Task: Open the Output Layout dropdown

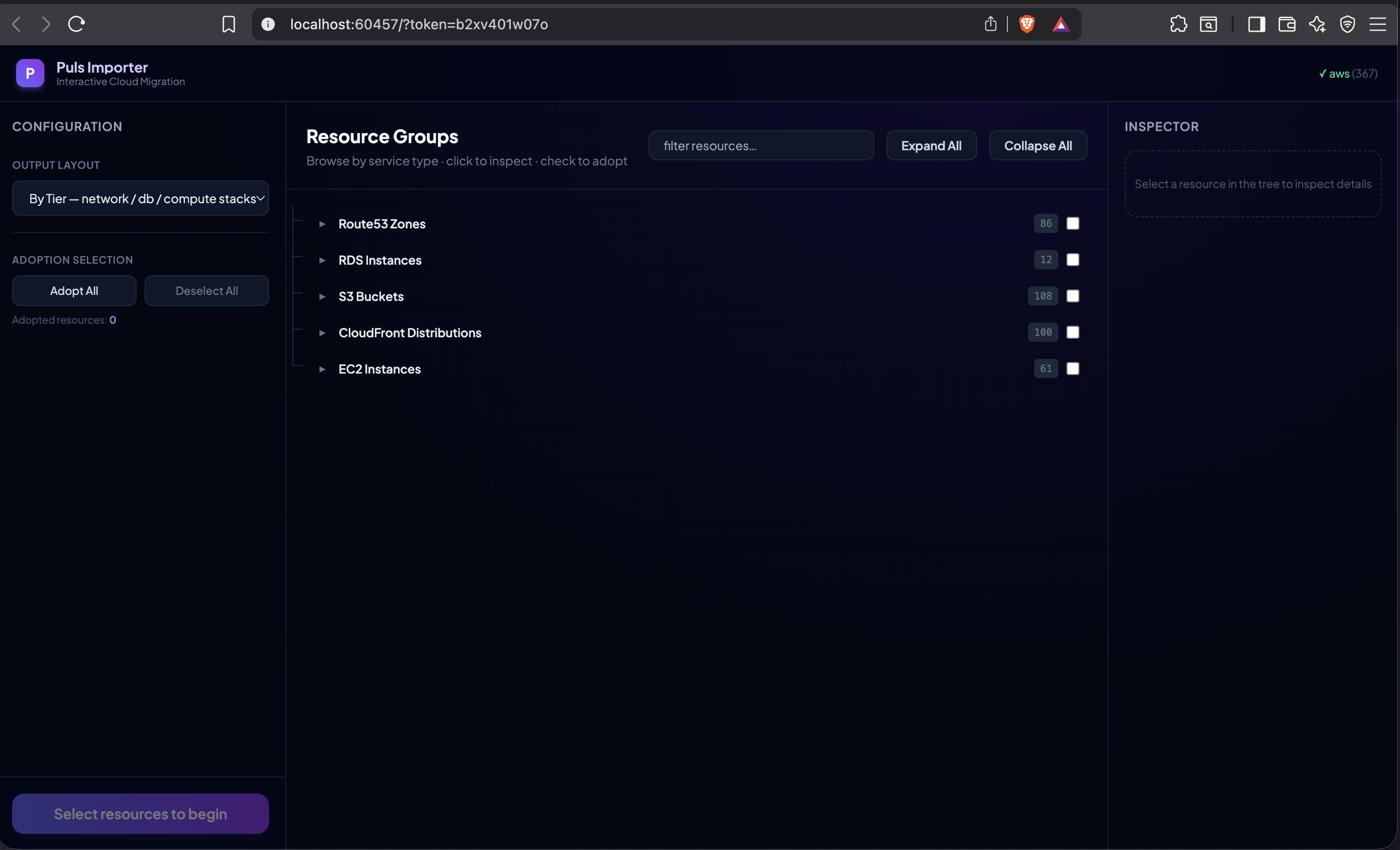Action: tap(140, 199)
